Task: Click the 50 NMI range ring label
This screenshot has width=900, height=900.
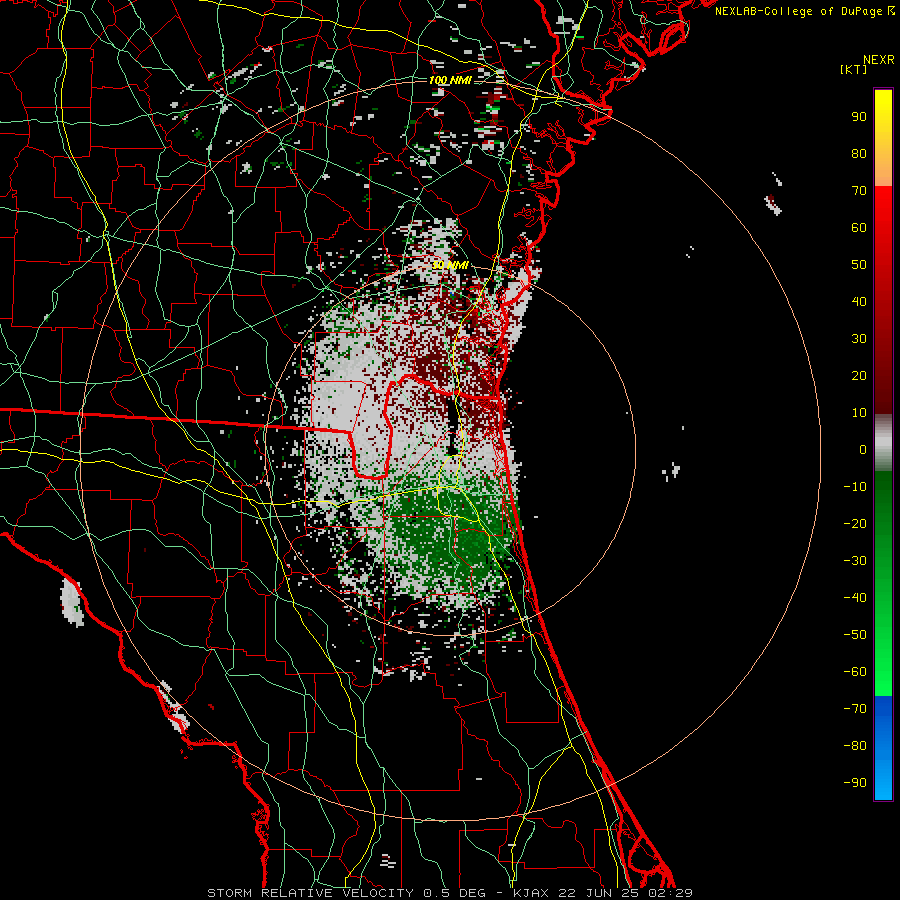Action: click(x=450, y=265)
